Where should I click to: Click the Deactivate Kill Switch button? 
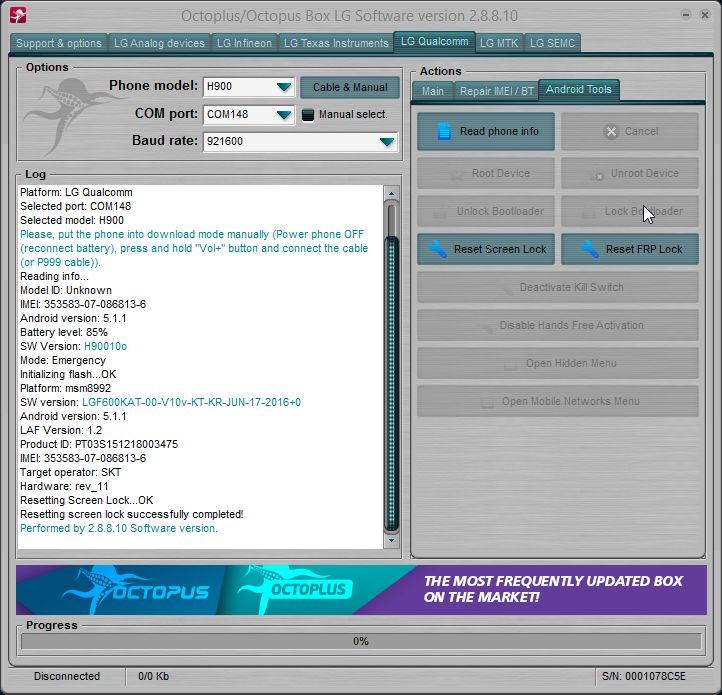tap(558, 287)
